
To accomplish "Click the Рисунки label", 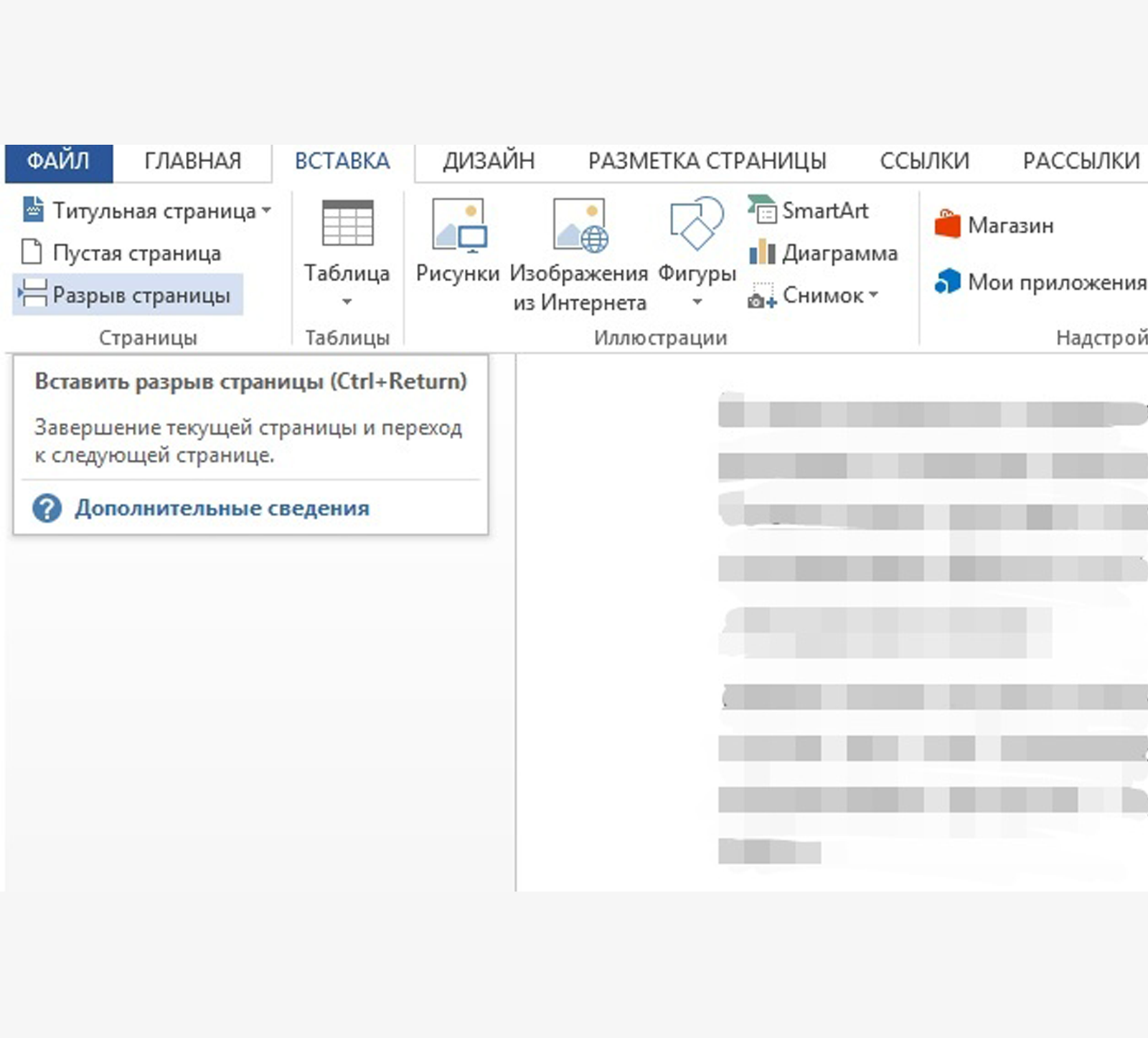I will click(458, 273).
